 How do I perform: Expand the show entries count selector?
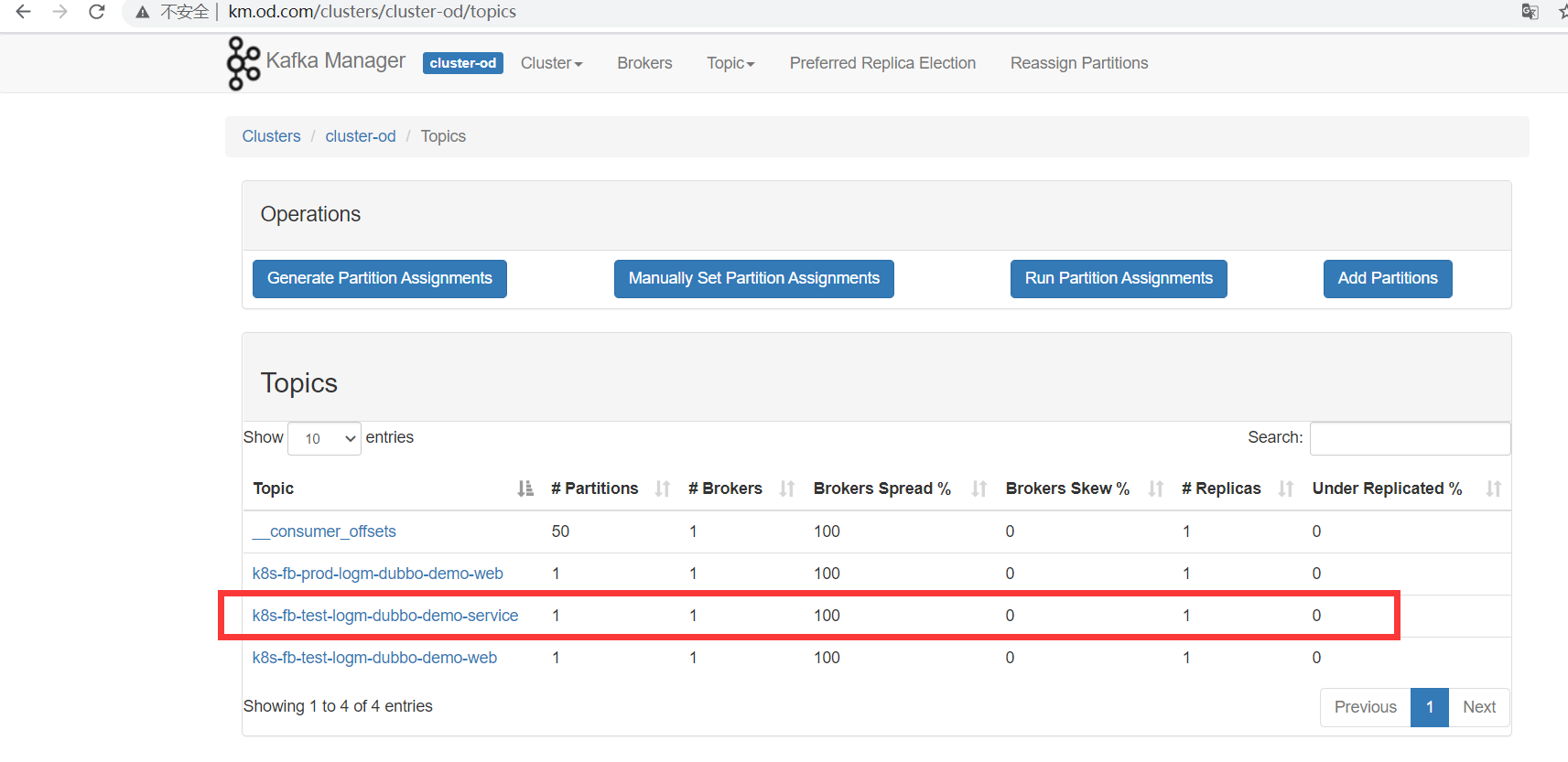[325, 438]
